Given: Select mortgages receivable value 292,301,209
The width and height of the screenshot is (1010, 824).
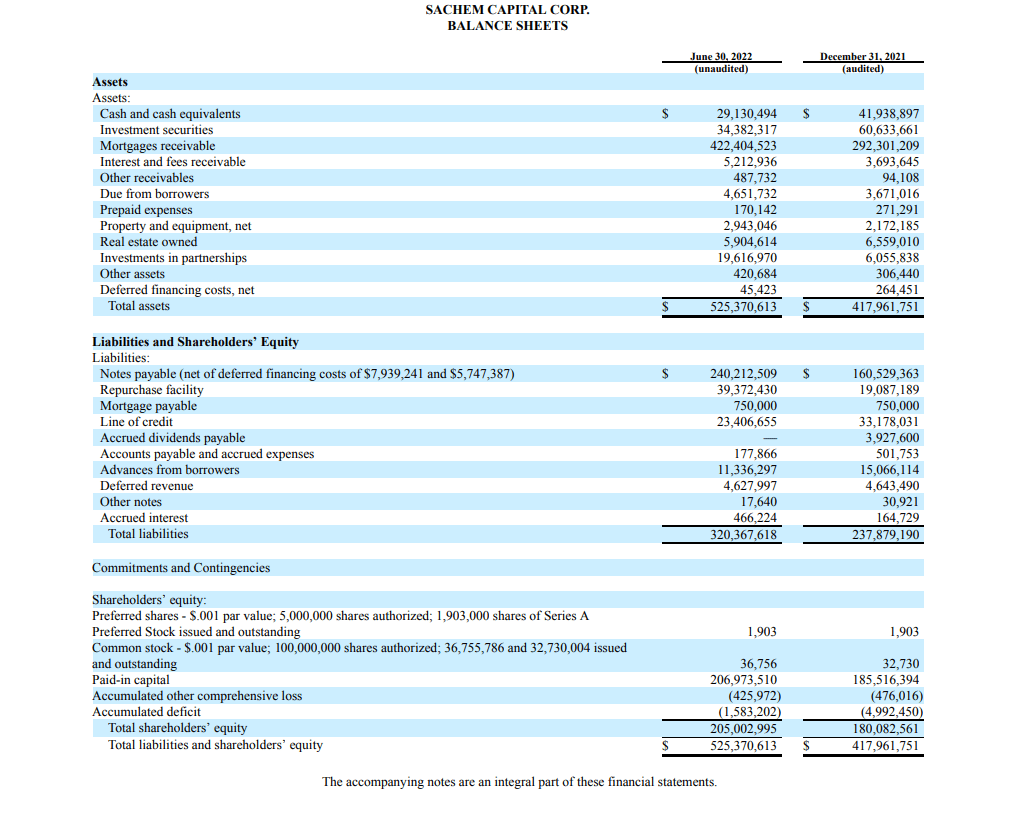Looking at the screenshot, I should 886,146.
